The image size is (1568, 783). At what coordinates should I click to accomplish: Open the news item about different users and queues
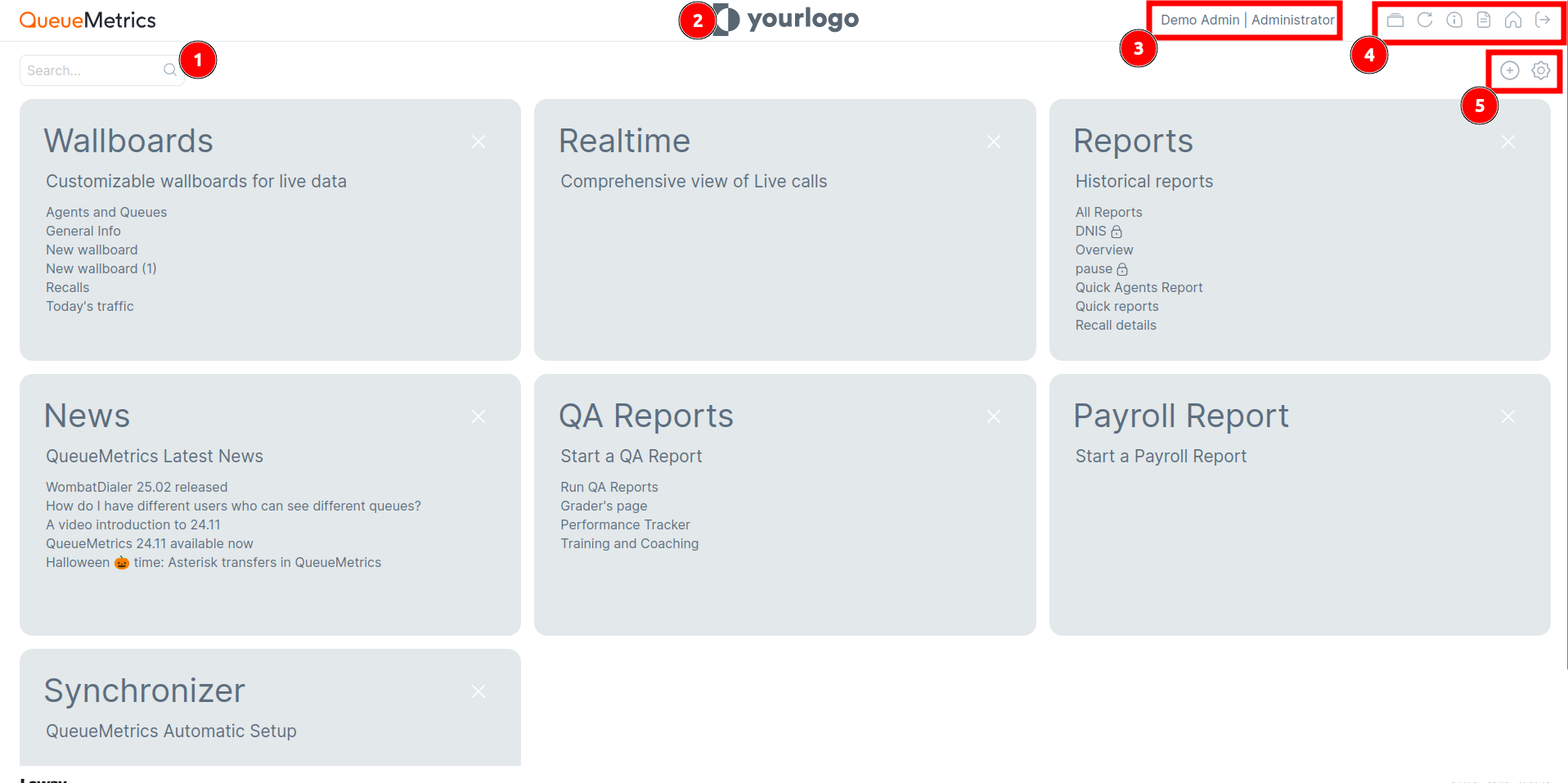click(x=233, y=506)
